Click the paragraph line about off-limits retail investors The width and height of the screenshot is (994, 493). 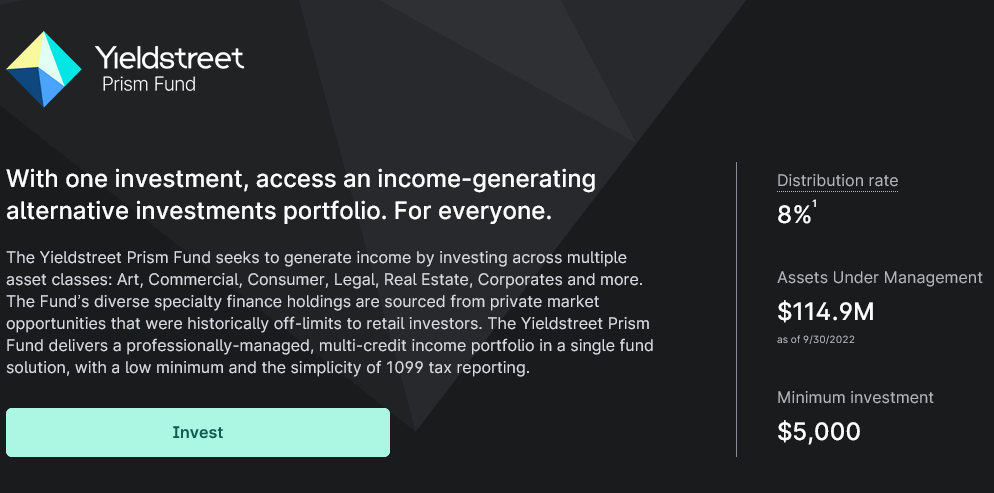[x=328, y=324]
